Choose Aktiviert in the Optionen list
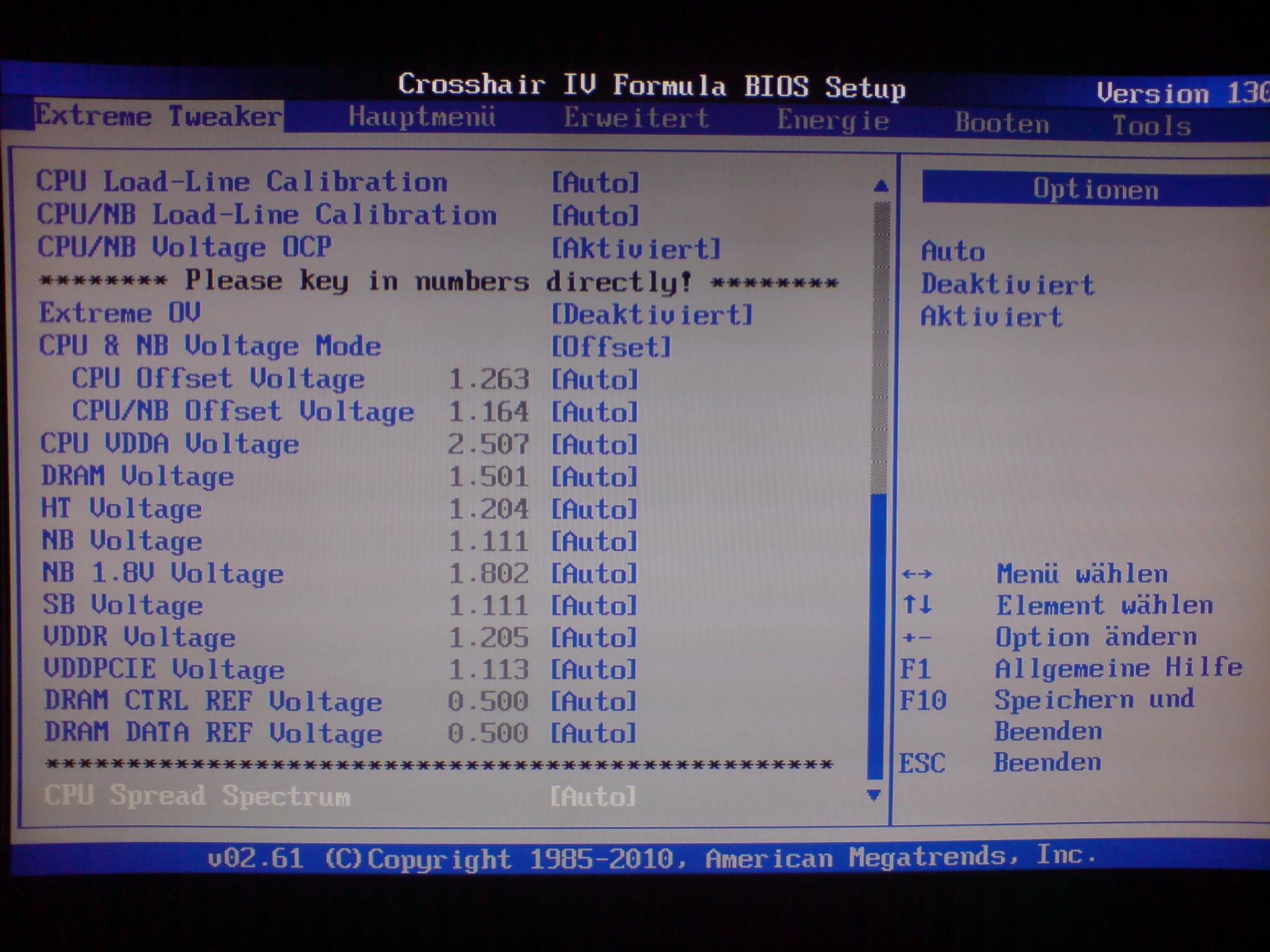Image resolution: width=1270 pixels, height=952 pixels. pos(991,317)
